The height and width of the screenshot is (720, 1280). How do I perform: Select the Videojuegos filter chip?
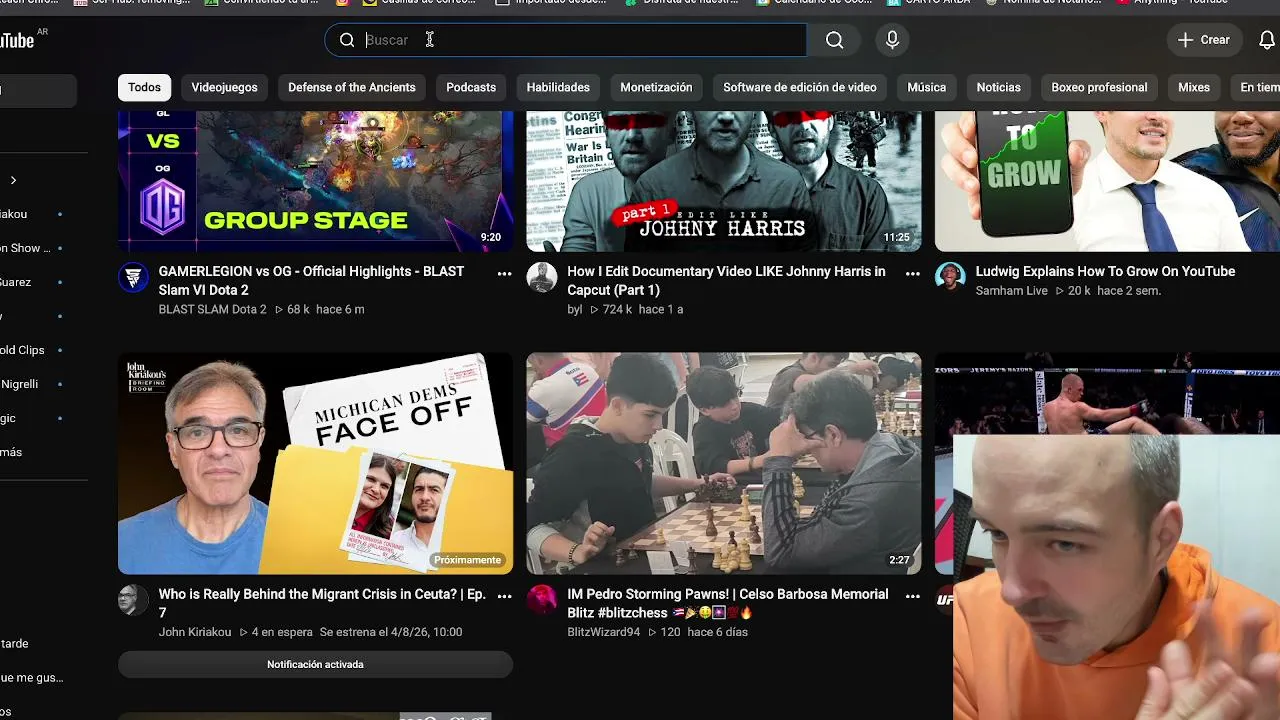[224, 87]
